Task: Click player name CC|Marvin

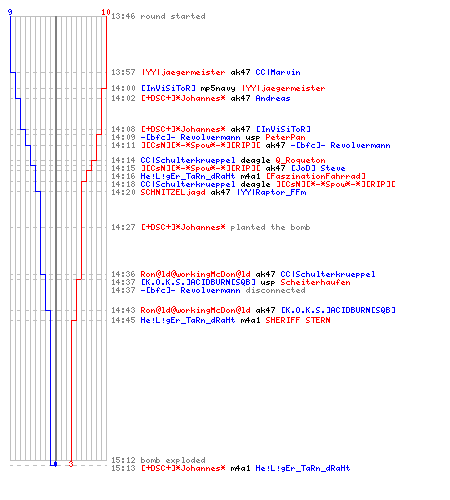Action: [x=278, y=72]
